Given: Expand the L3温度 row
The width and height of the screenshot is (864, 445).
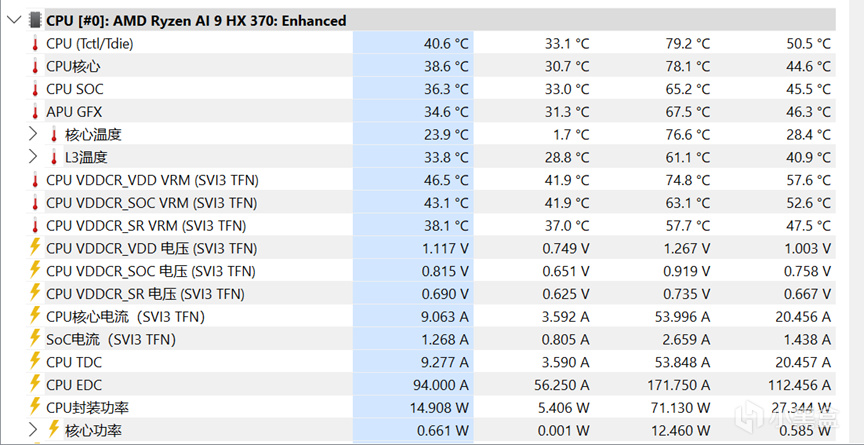Looking at the screenshot, I should point(33,157).
